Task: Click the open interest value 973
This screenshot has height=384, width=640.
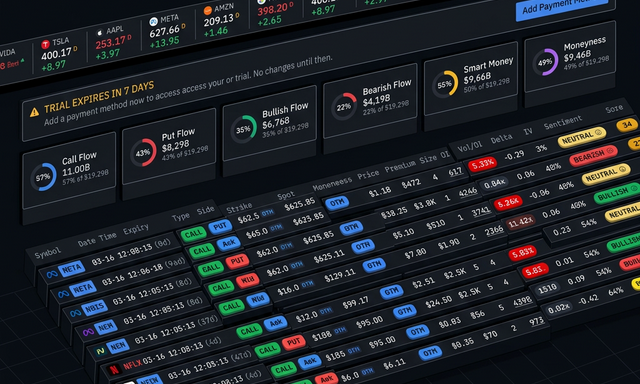Action: tap(537, 321)
